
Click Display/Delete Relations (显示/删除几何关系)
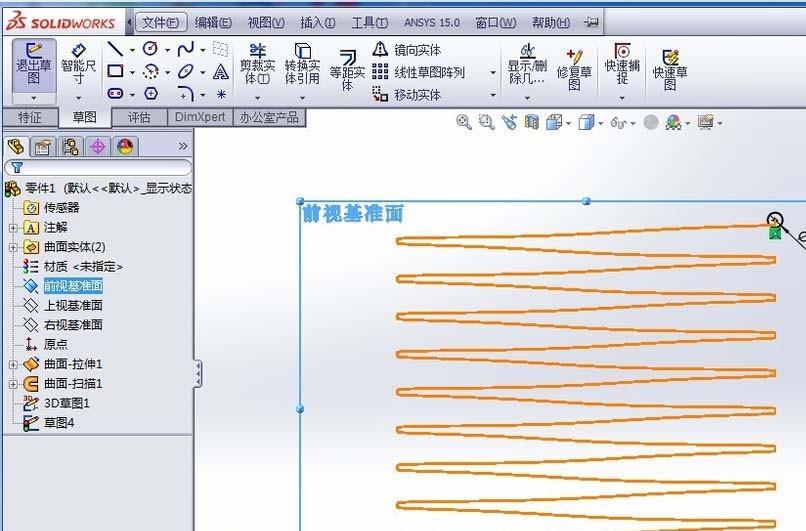coord(527,64)
